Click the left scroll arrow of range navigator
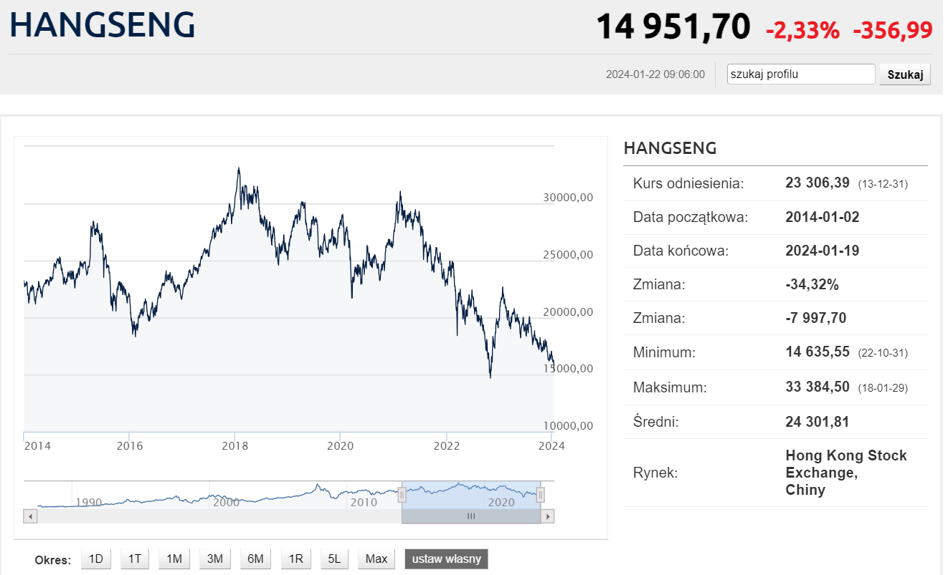Screen dimensions: 948x575 pos(30,516)
